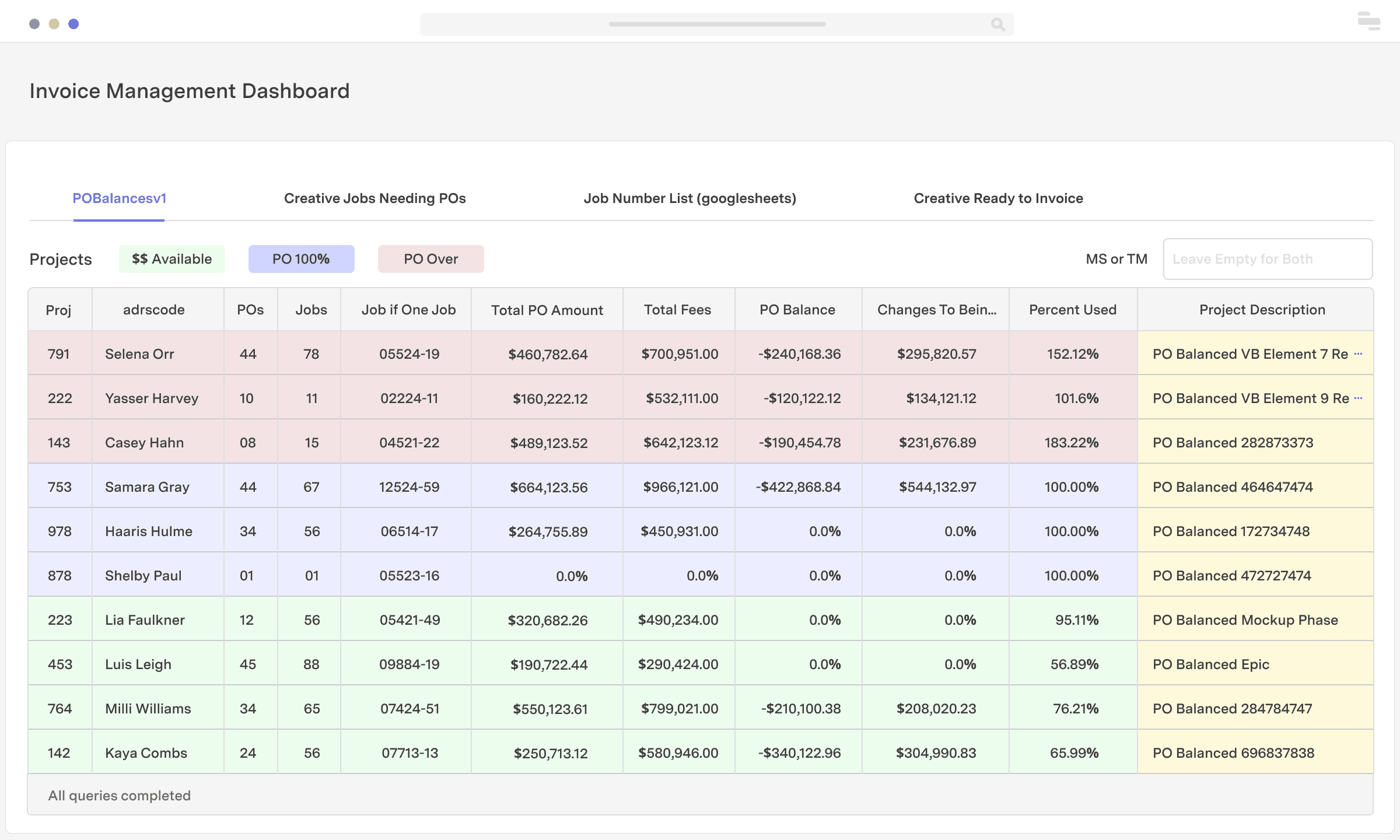Select the POBalancesv1 tab
This screenshot has height=840, width=1400.
click(119, 198)
